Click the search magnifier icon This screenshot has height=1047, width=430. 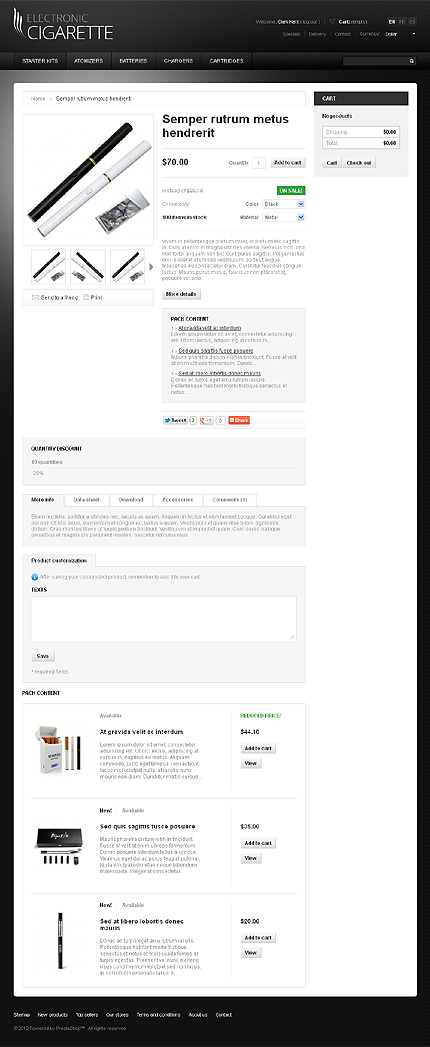coord(412,61)
